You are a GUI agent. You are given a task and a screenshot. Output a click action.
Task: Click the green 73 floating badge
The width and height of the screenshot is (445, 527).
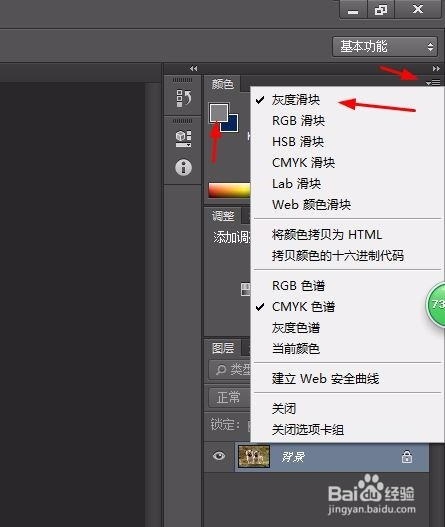coord(436,305)
